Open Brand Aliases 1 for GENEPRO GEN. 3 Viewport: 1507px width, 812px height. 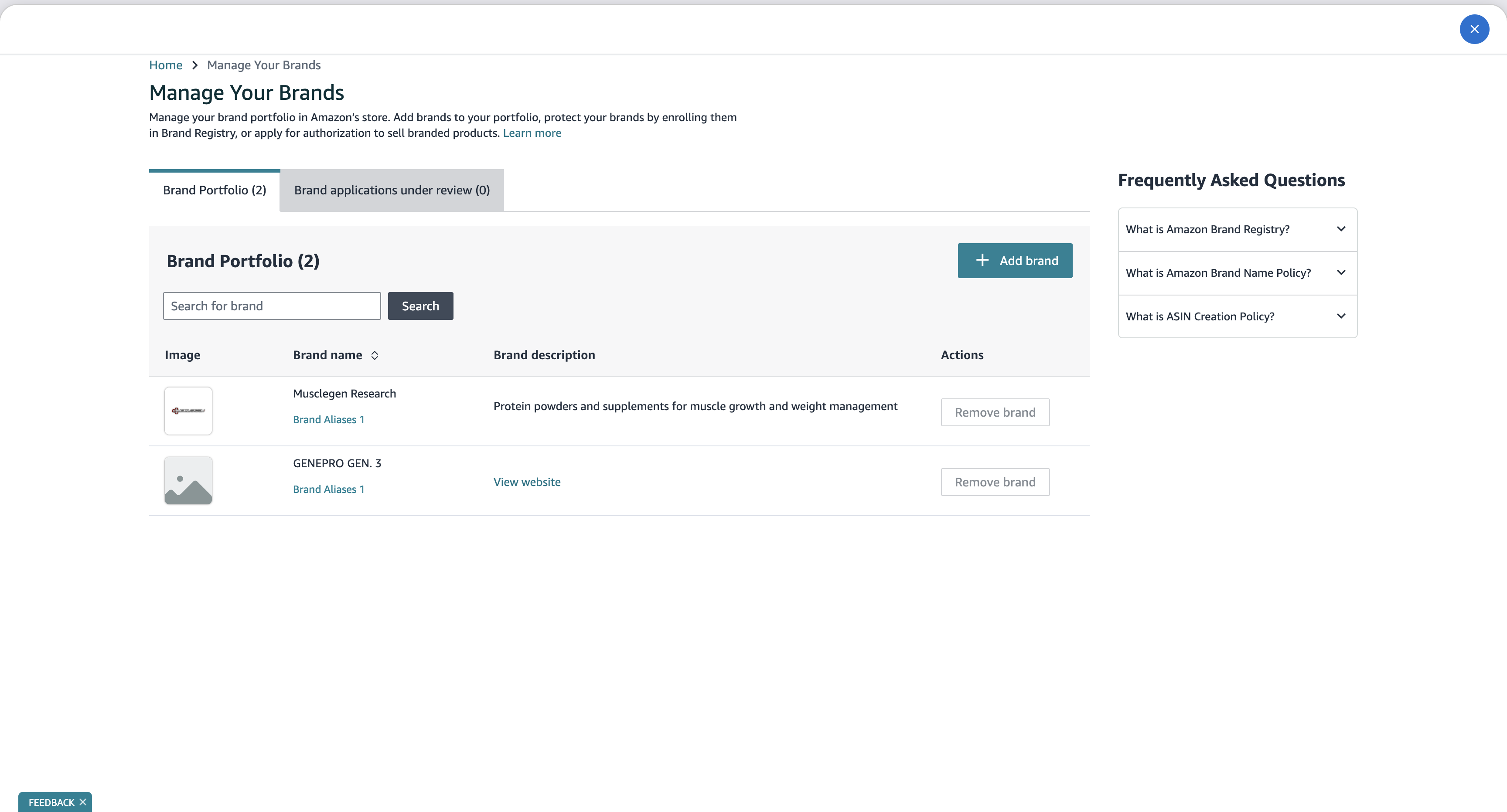(x=328, y=489)
